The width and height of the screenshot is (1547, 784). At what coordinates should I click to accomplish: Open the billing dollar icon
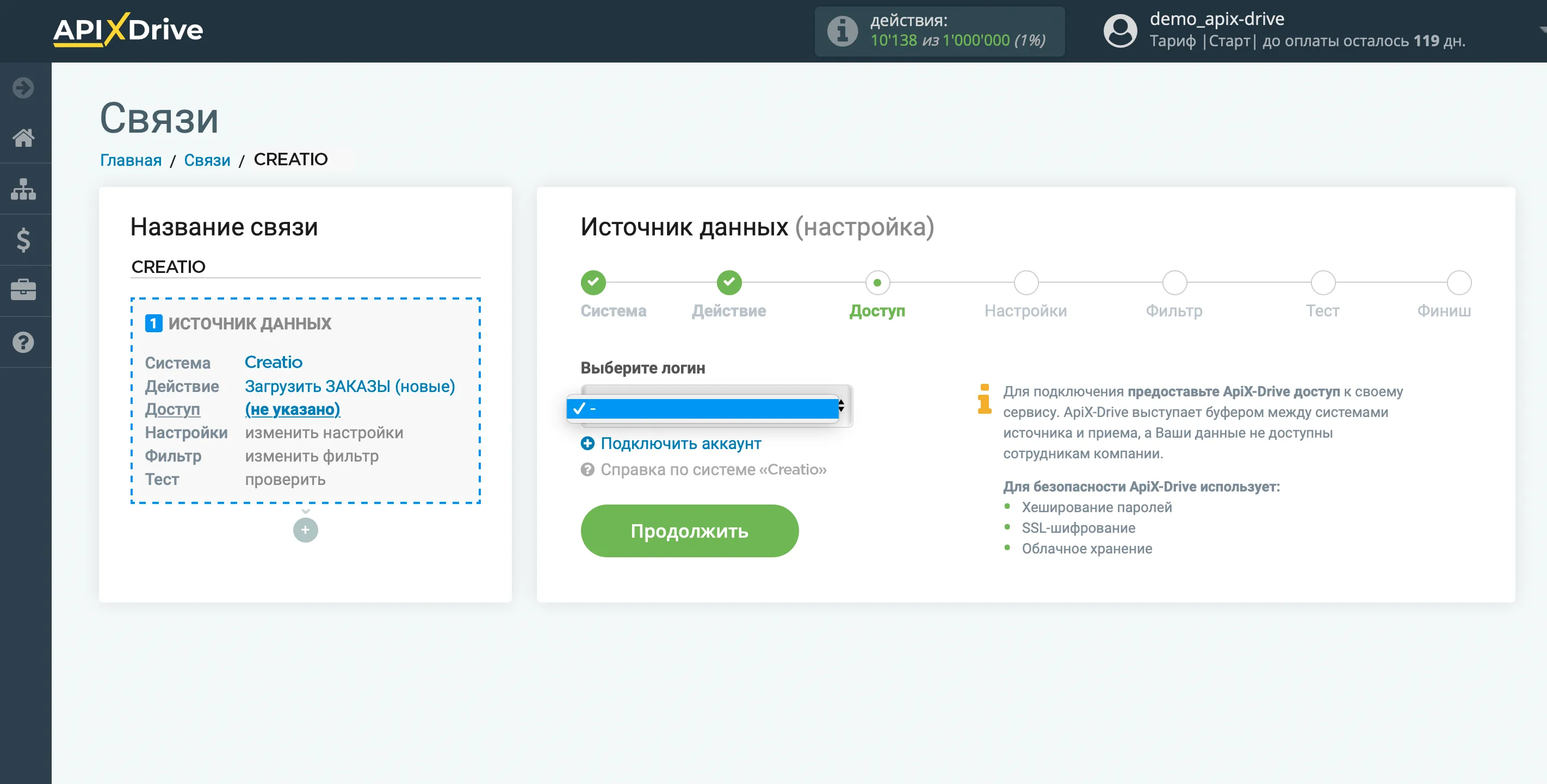23,240
